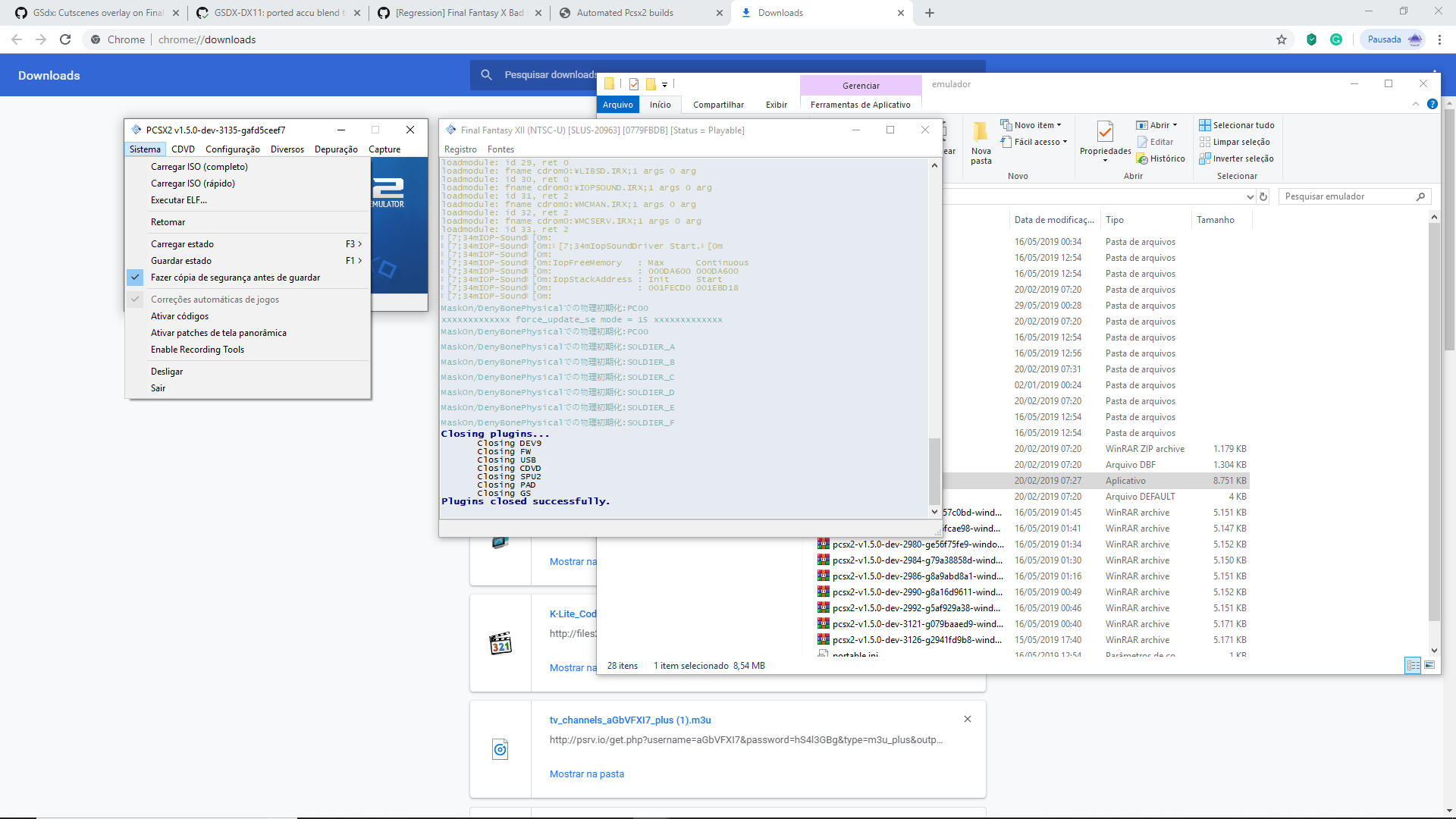Reload the Chrome downloads page

tap(65, 39)
